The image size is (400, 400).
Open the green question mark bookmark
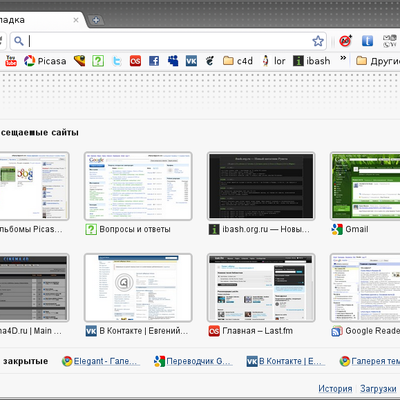point(98,61)
